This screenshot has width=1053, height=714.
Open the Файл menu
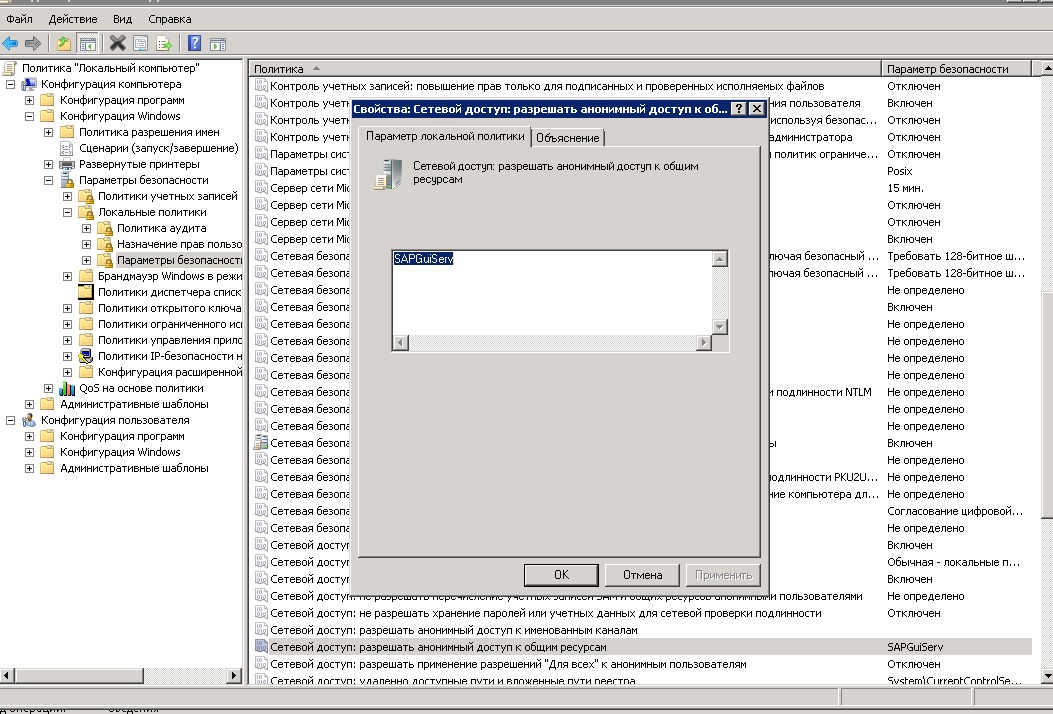19,19
